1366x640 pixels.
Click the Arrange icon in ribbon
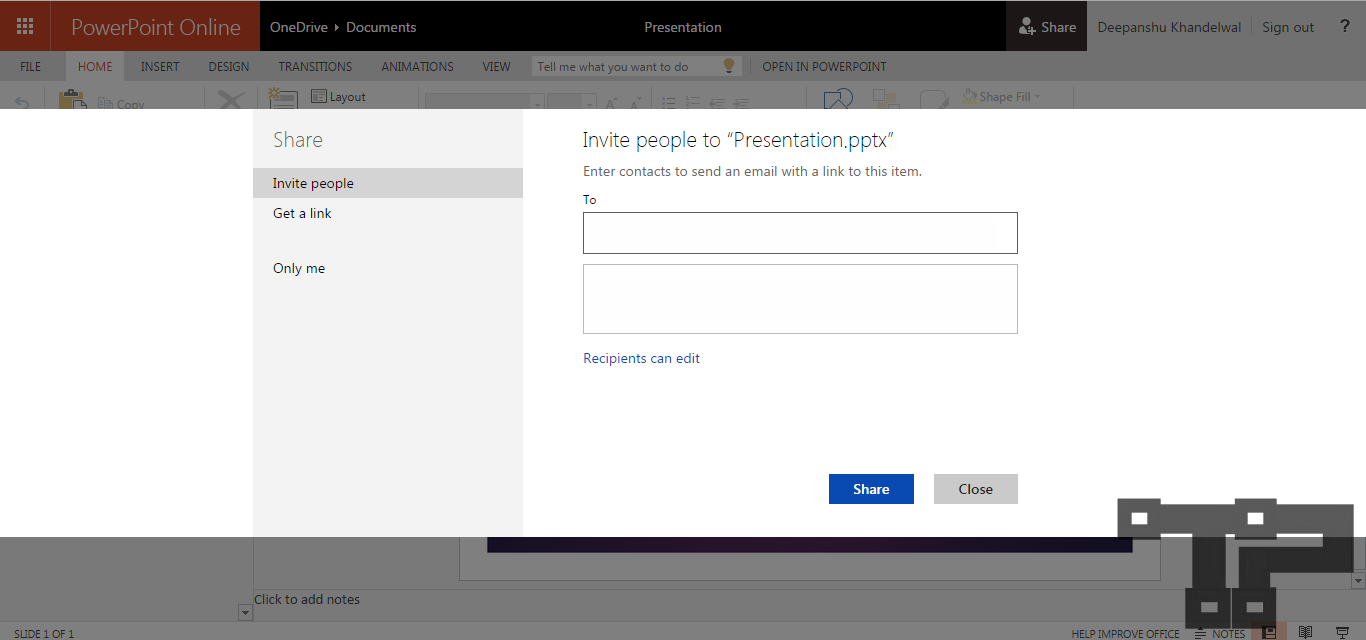(886, 99)
